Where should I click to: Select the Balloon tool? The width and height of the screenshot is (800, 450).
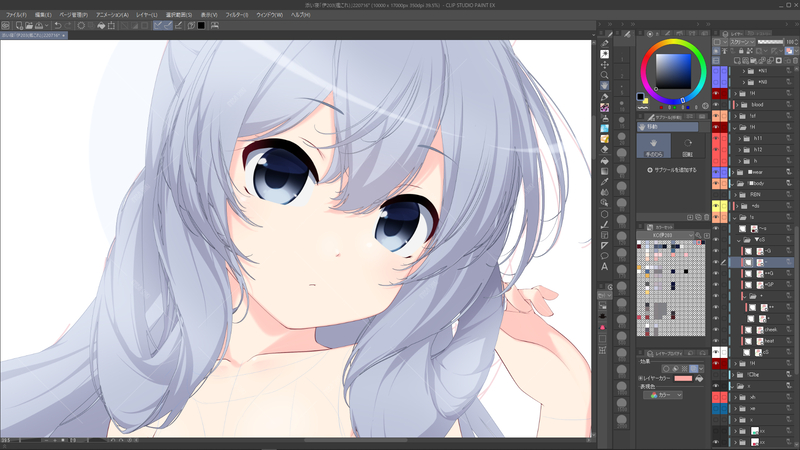click(x=605, y=256)
